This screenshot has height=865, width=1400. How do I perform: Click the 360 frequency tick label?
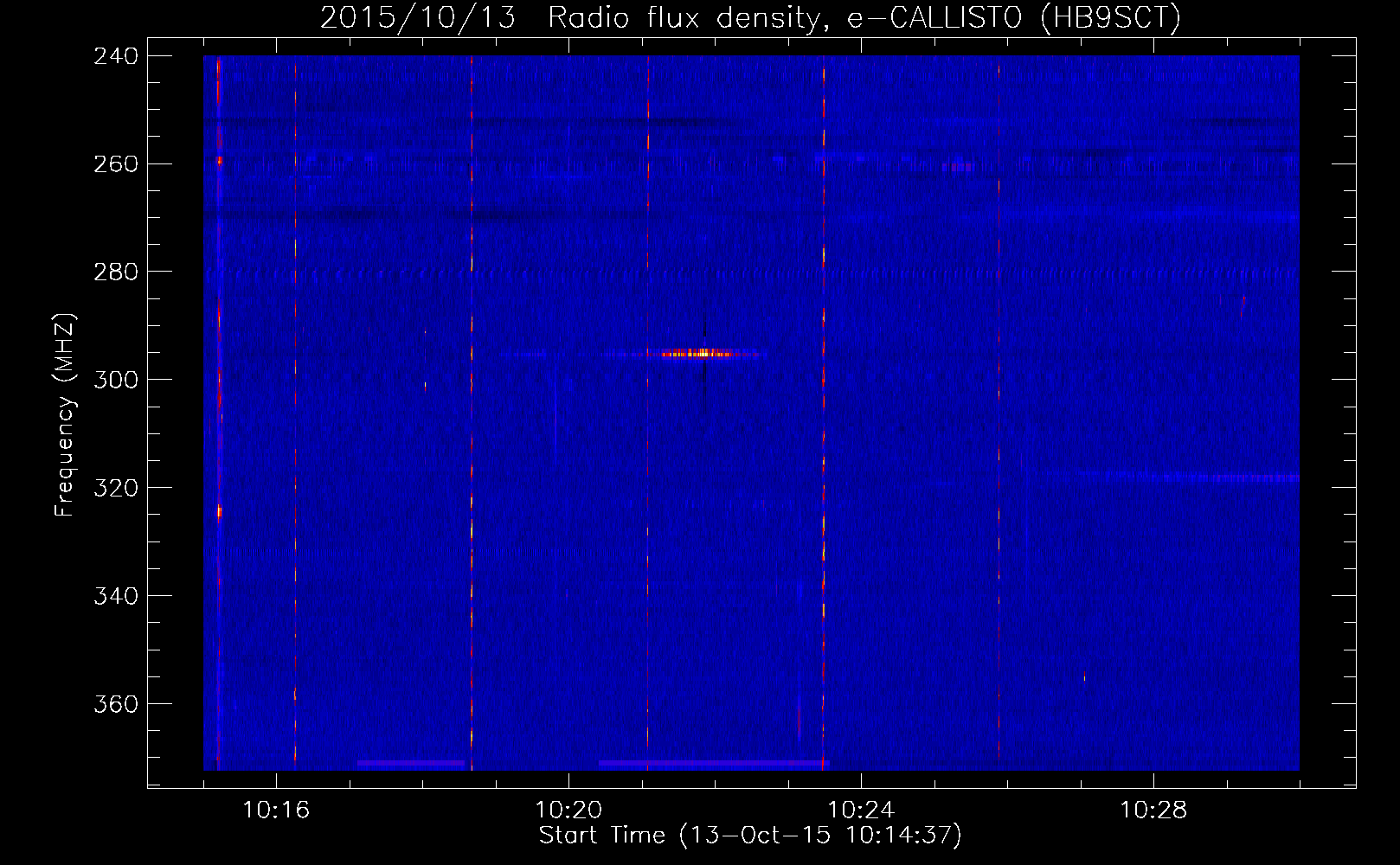click(116, 705)
